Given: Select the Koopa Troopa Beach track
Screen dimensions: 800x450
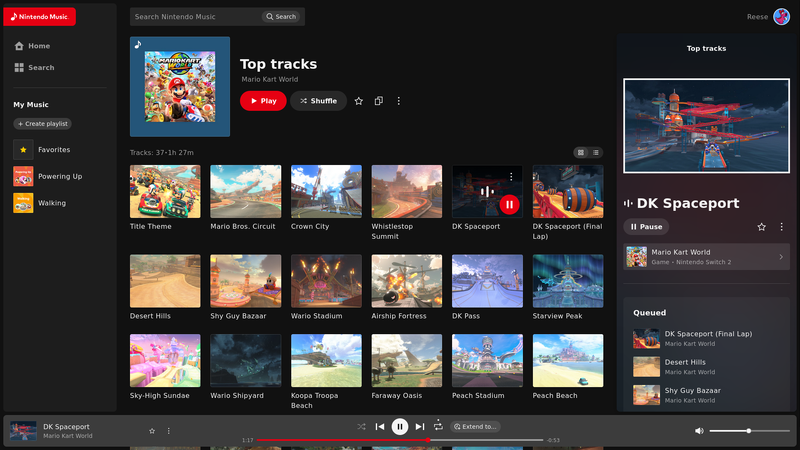Looking at the screenshot, I should coord(326,361).
